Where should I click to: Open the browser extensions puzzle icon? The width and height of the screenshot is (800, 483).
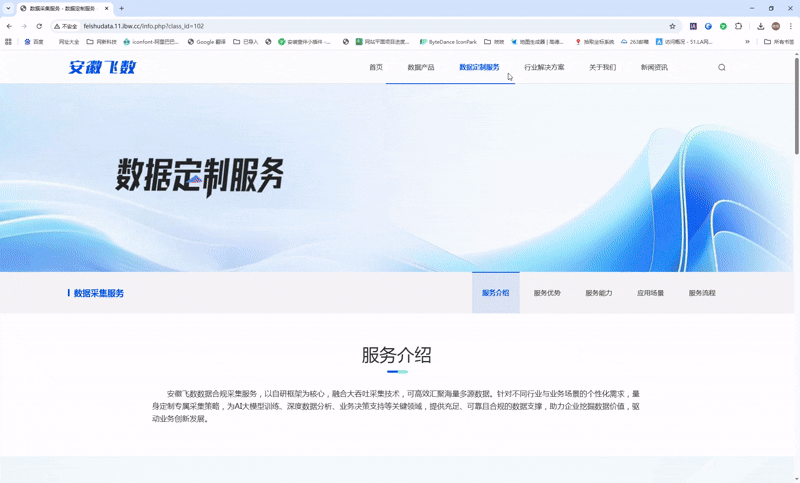tap(738, 26)
